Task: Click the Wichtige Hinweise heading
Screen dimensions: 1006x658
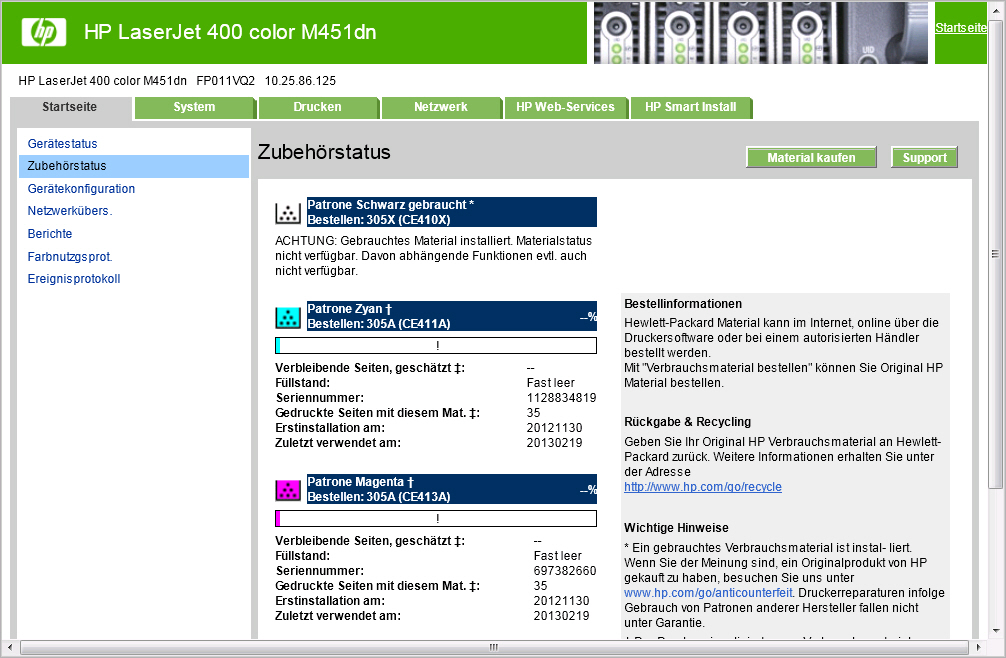Action: coord(676,528)
